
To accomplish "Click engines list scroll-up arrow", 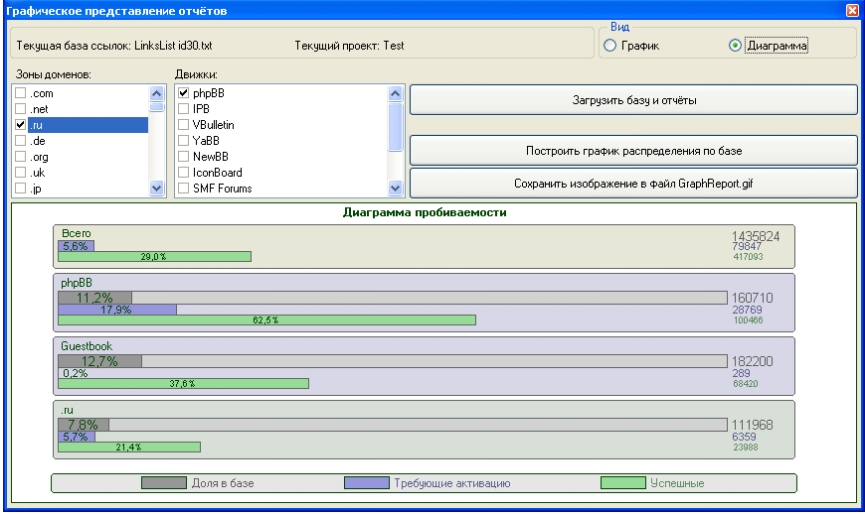I will tap(395, 93).
